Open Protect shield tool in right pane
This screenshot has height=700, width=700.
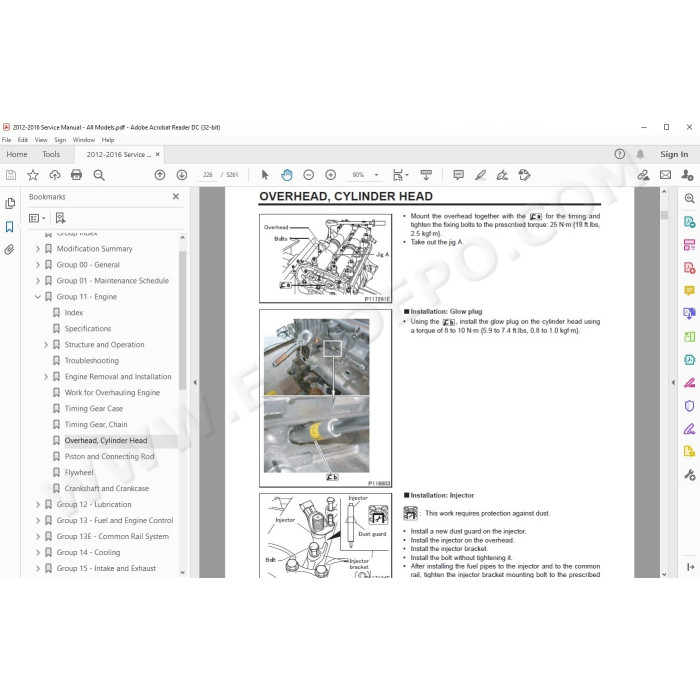pyautogui.click(x=689, y=406)
